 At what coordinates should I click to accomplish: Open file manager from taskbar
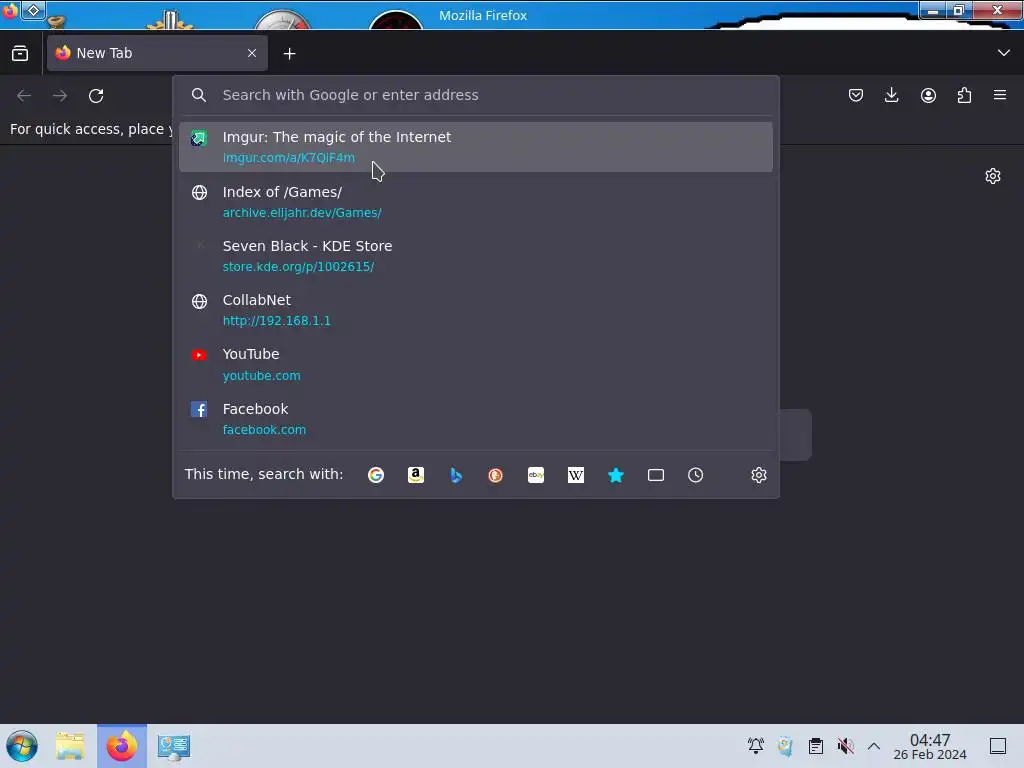point(70,746)
